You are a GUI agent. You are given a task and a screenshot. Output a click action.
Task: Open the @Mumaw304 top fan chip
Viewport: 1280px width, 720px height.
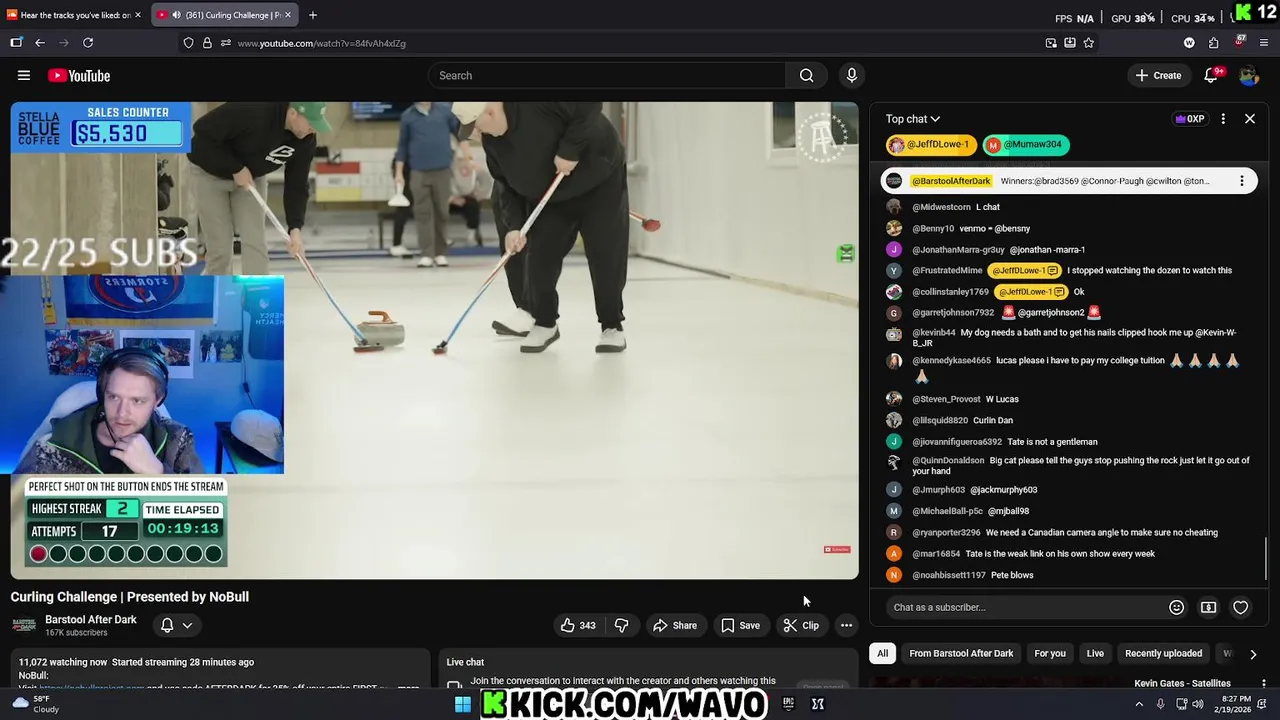(x=1026, y=145)
